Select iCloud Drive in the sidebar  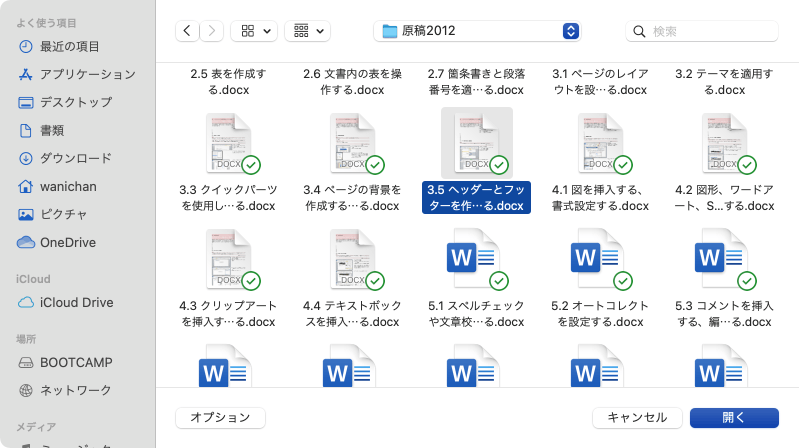(x=65, y=303)
